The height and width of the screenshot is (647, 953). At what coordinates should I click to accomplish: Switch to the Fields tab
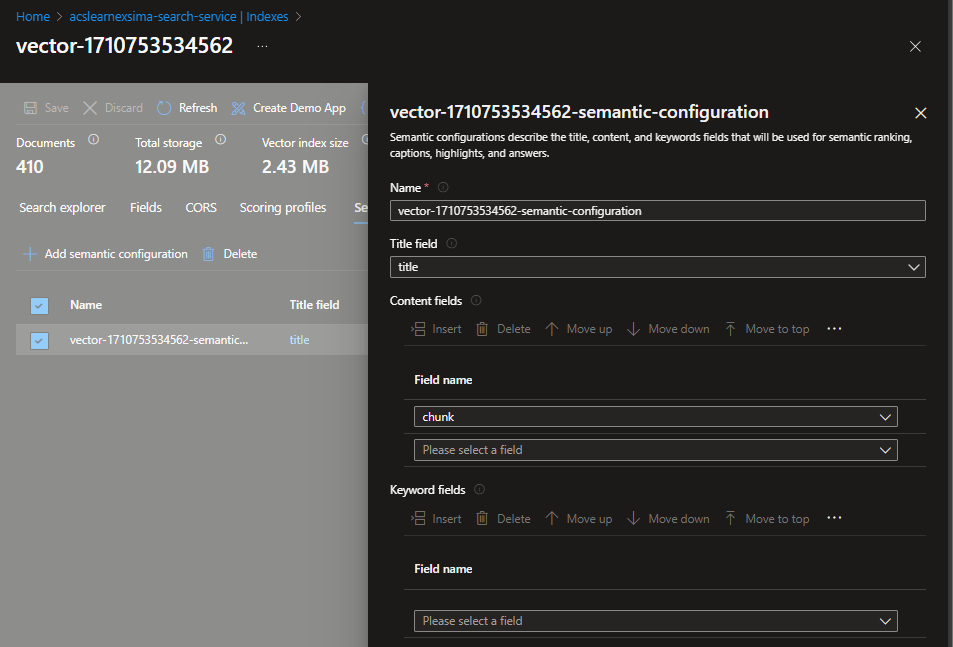point(146,208)
